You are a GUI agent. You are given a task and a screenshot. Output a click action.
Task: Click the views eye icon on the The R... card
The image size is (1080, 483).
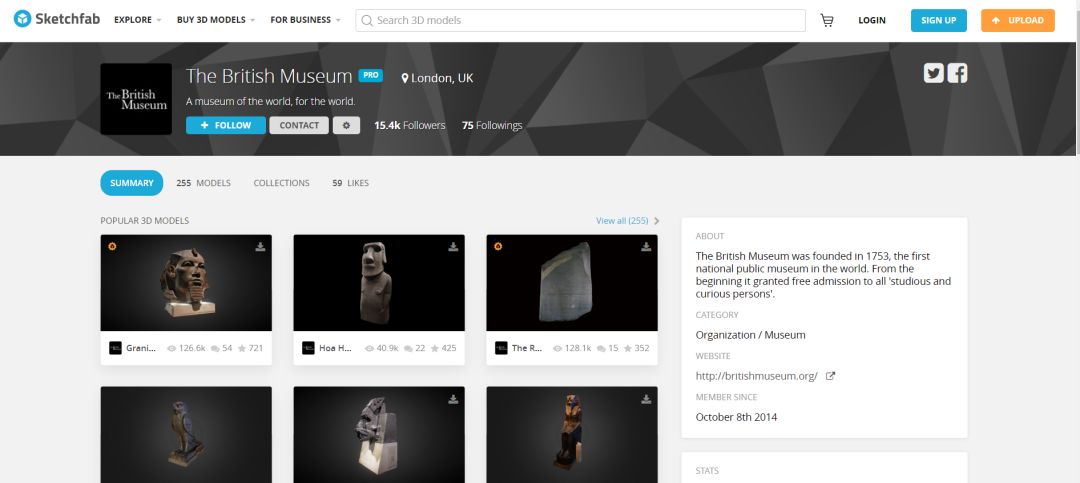pyautogui.click(x=557, y=349)
